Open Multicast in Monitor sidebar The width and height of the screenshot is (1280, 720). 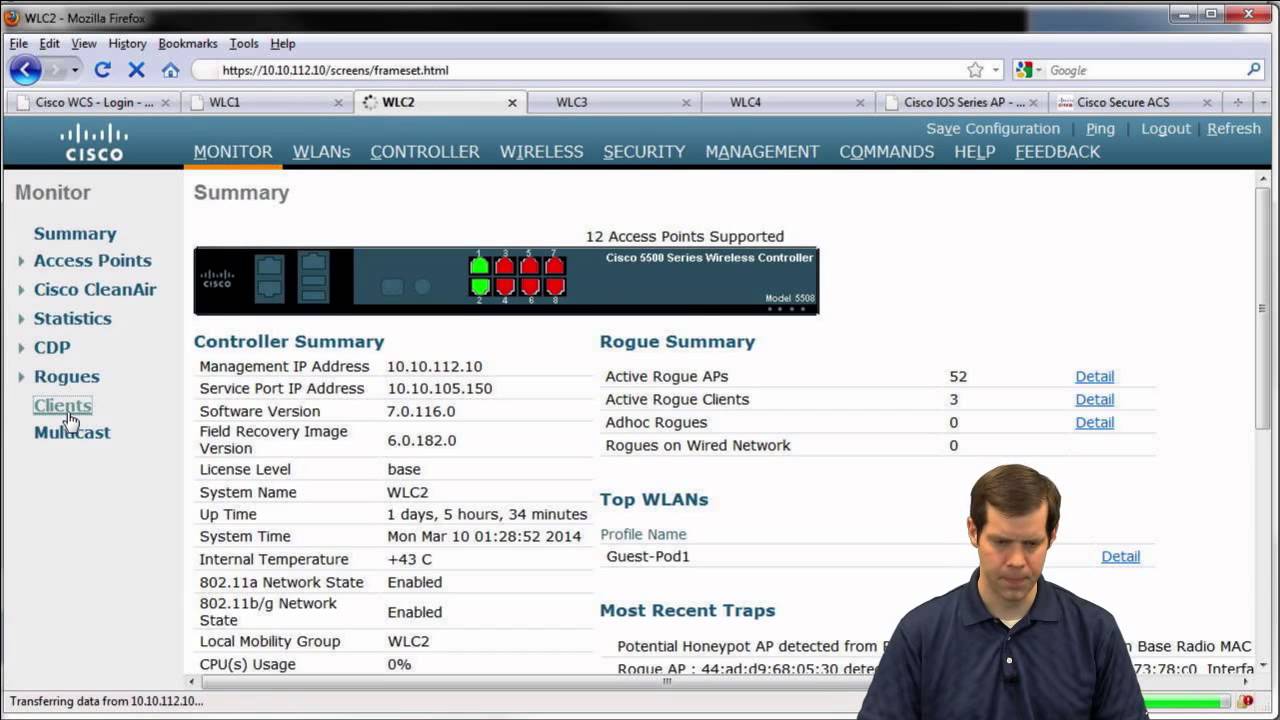pyautogui.click(x=72, y=433)
